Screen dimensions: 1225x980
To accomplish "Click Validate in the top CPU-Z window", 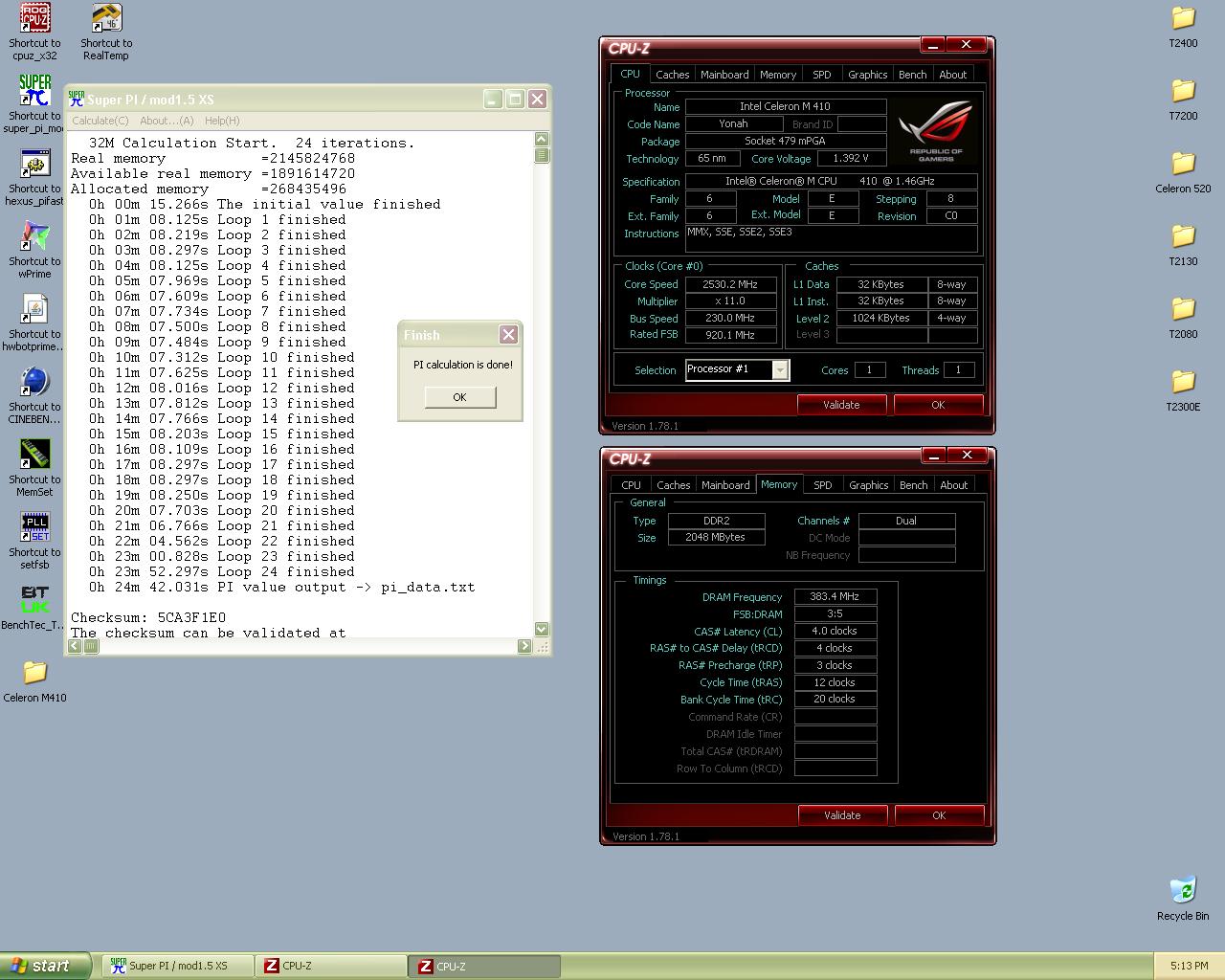I will click(x=841, y=405).
